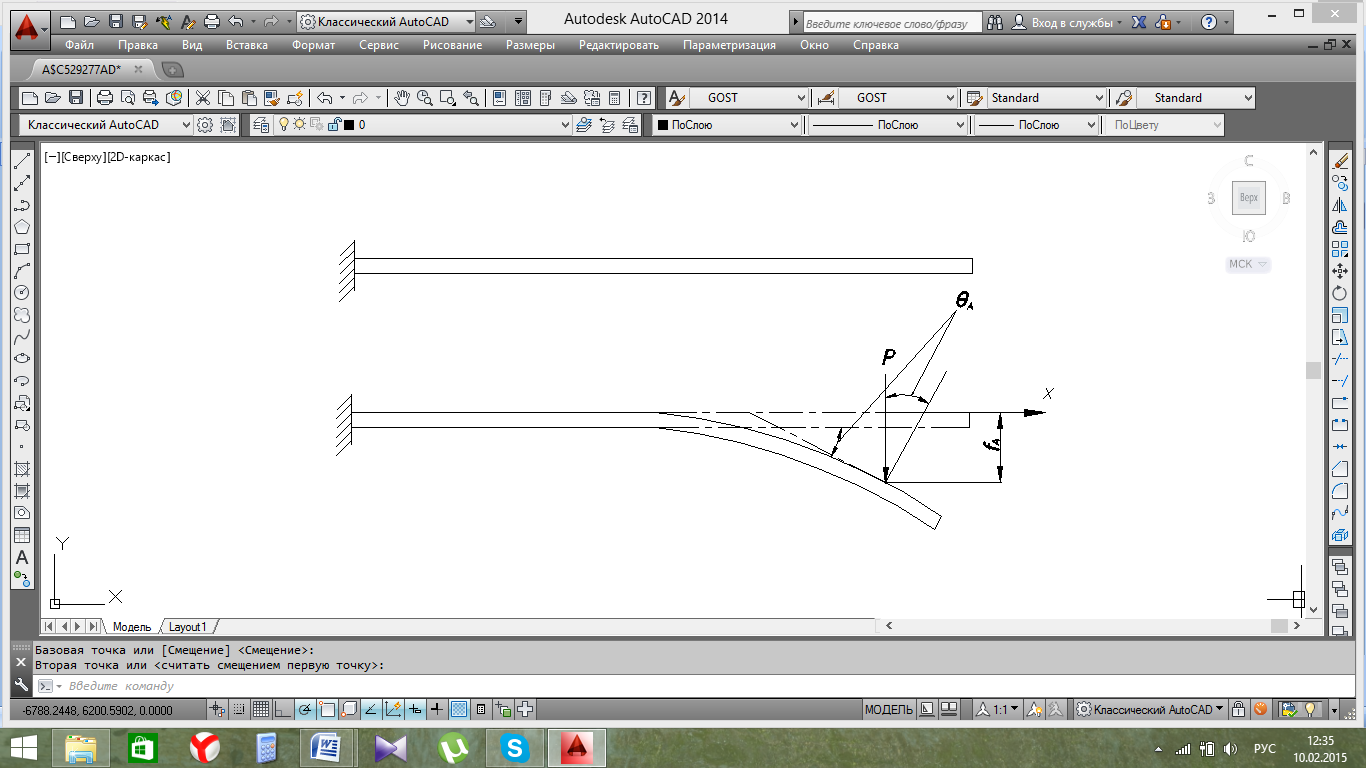
Task: Toggle grid display in status bar
Action: coord(261,710)
